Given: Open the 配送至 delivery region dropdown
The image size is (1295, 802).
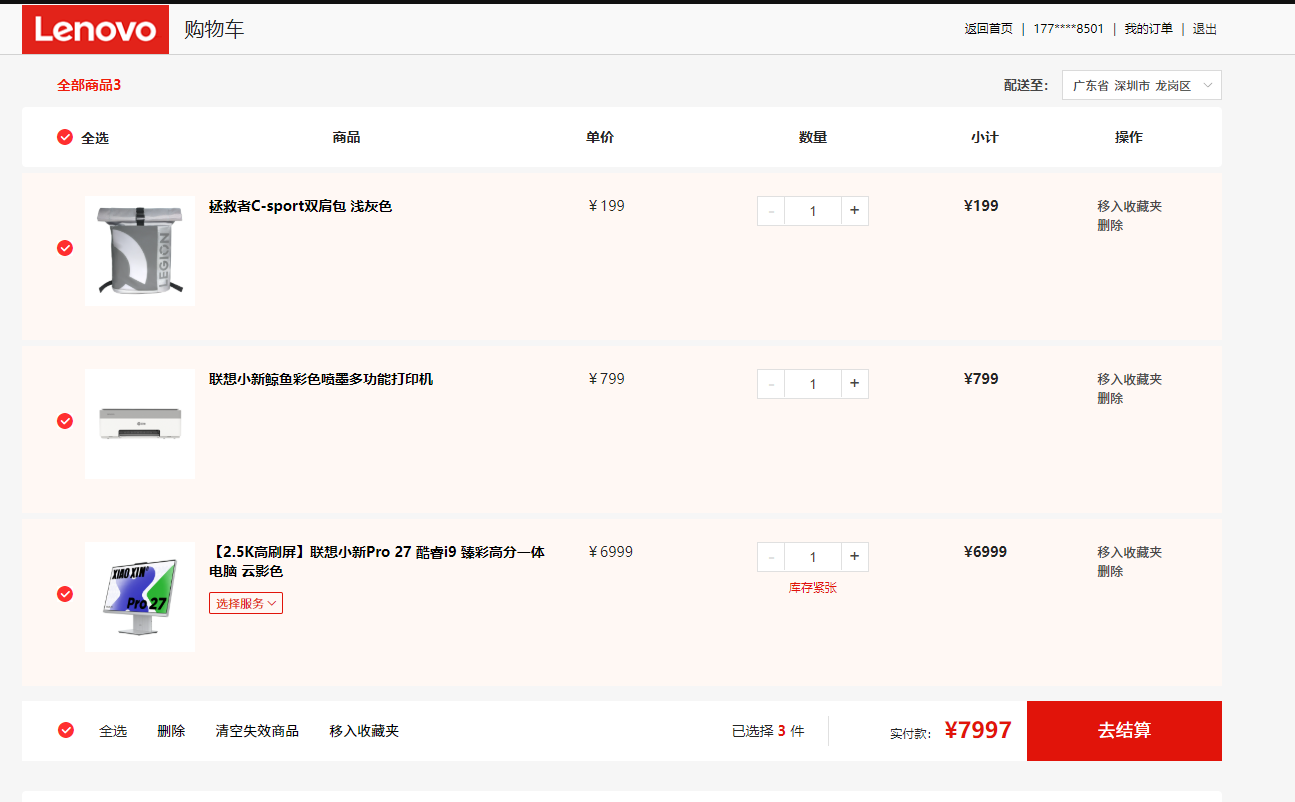Looking at the screenshot, I should click(x=1141, y=86).
